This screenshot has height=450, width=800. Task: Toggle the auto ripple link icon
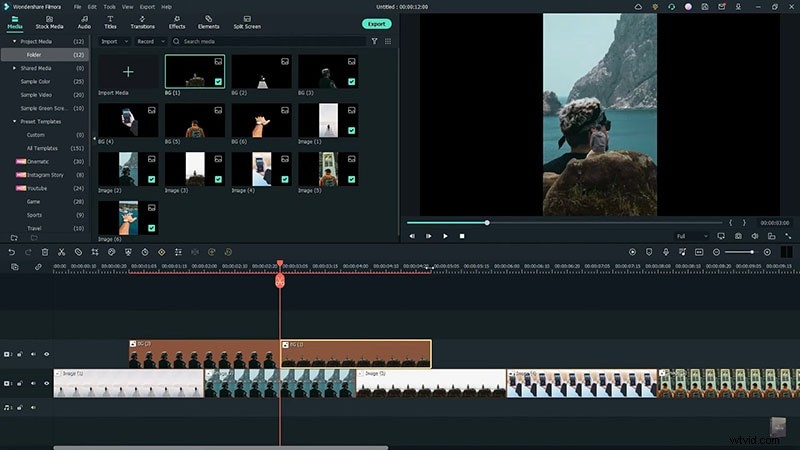click(38, 267)
